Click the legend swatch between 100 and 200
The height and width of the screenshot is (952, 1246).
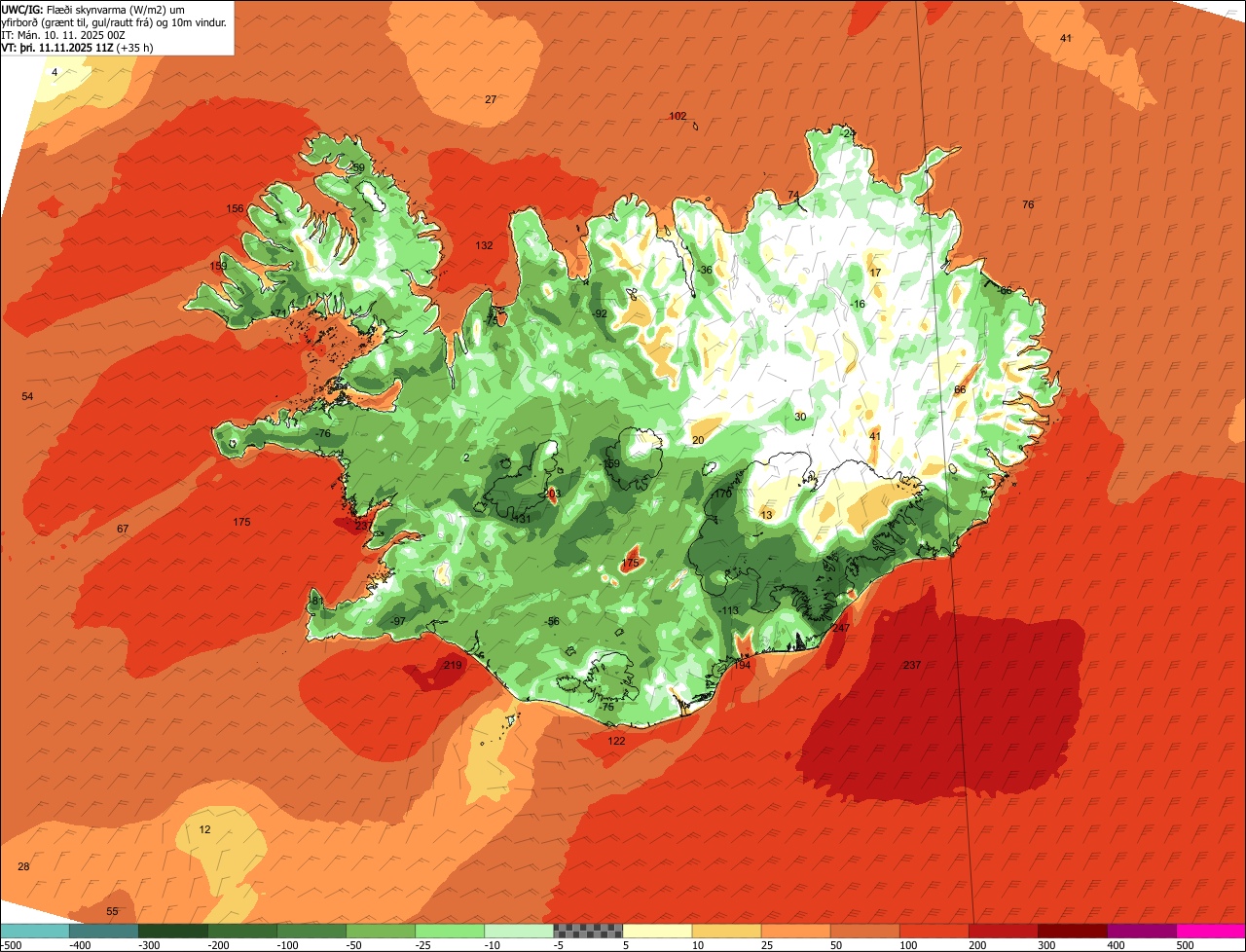[934, 931]
